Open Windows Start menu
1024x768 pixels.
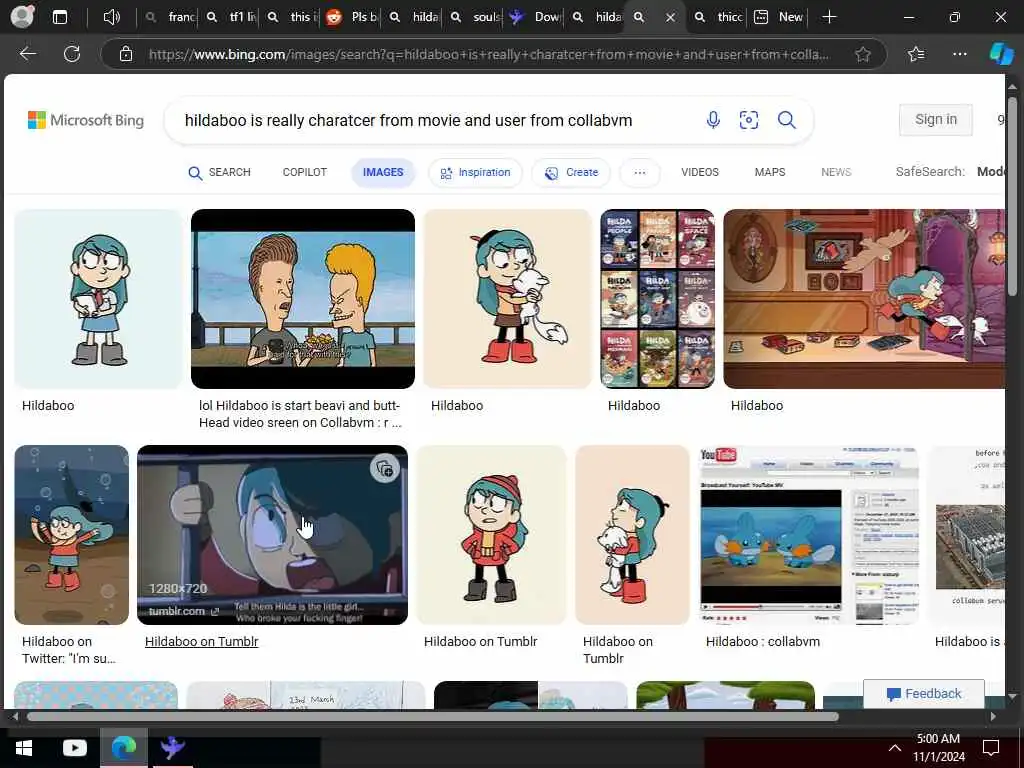point(24,748)
